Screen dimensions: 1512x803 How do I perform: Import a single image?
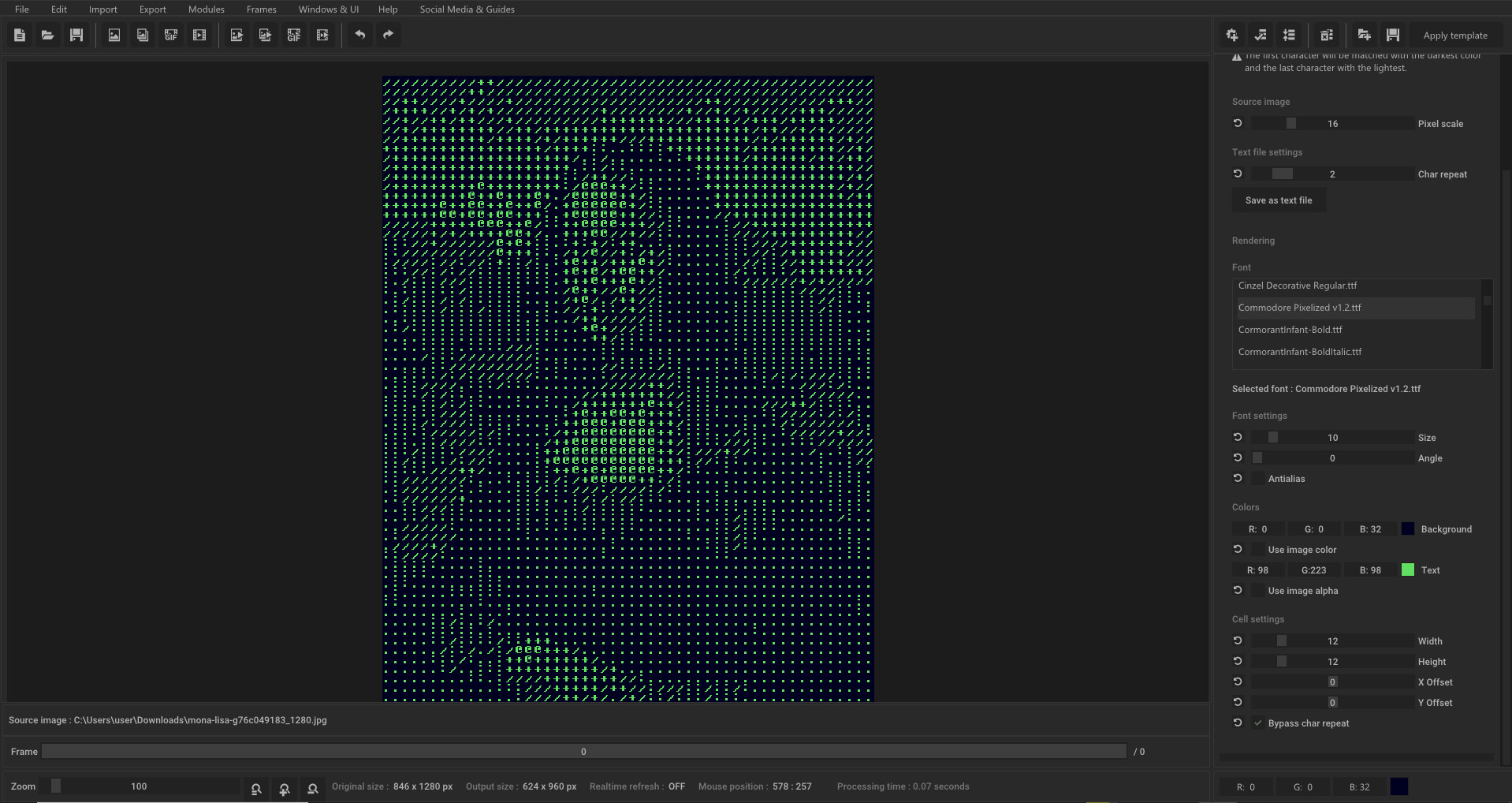click(114, 35)
